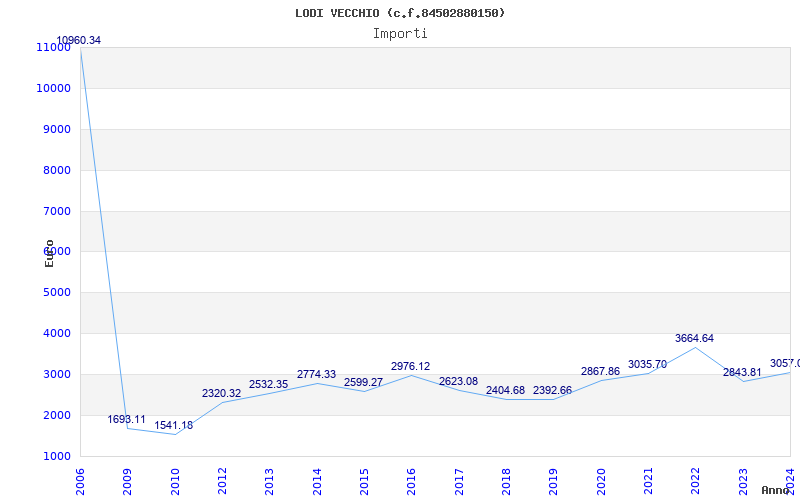
Task: Click the 2021 x-axis year
Action: 648,482
